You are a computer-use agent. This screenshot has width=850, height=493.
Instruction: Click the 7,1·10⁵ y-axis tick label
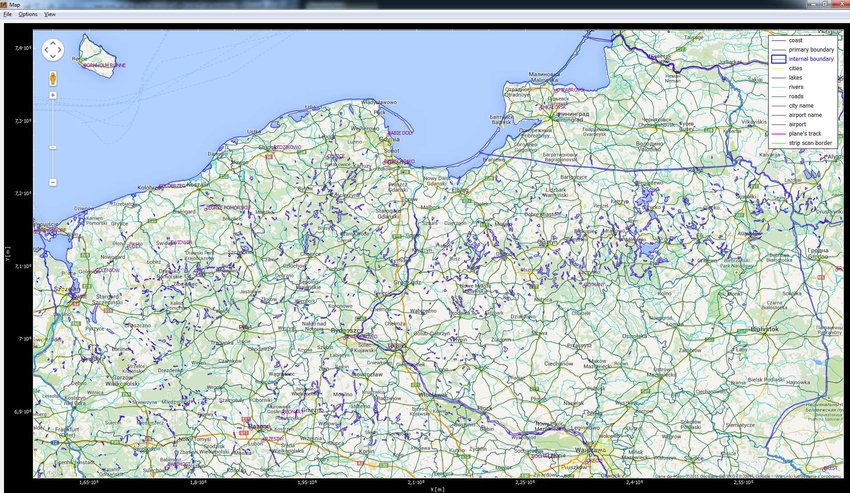[x=23, y=266]
